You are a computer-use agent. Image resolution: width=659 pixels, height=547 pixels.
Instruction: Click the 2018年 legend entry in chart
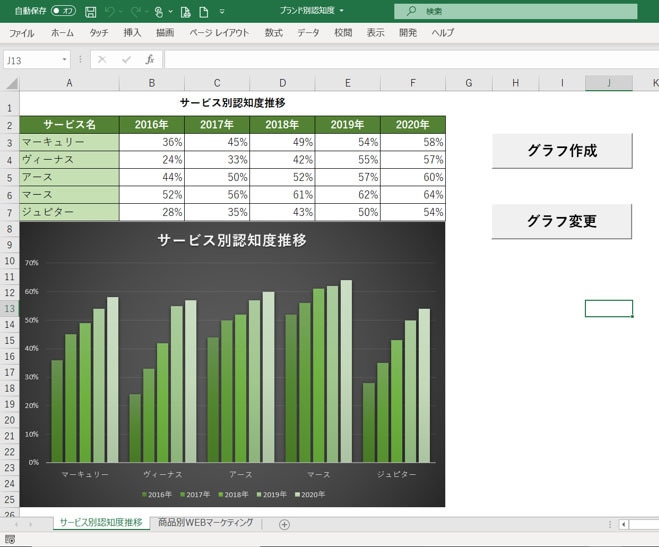233,494
